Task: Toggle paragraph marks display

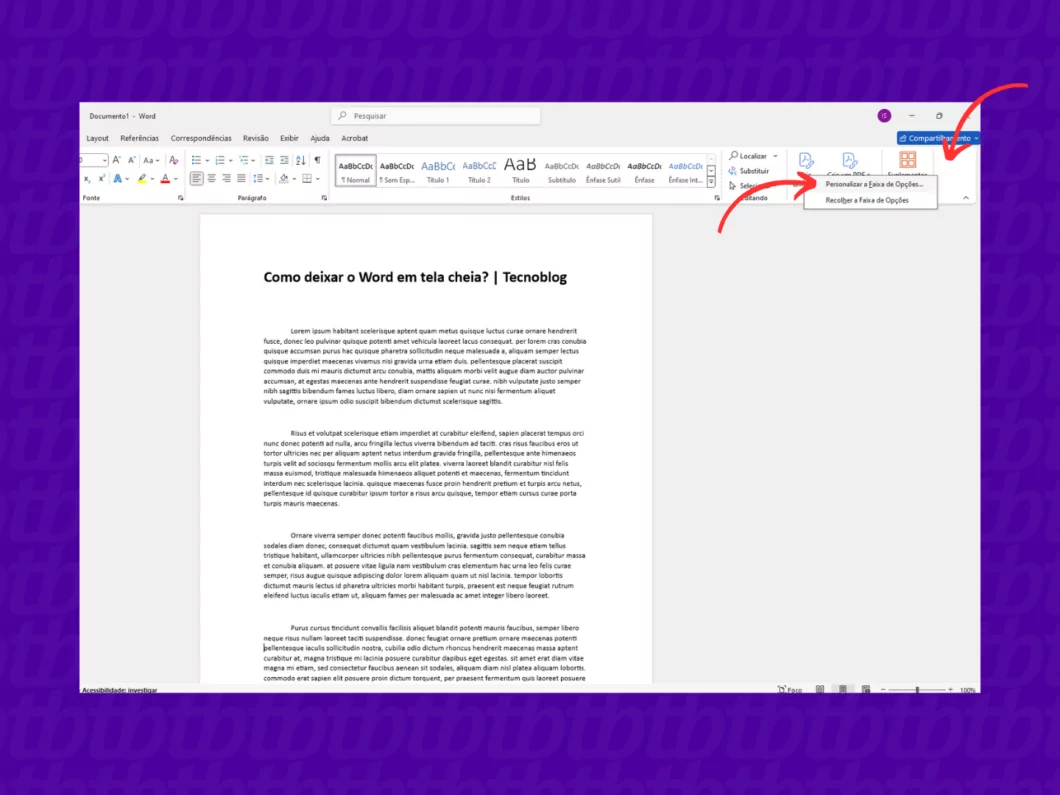Action: (x=317, y=160)
